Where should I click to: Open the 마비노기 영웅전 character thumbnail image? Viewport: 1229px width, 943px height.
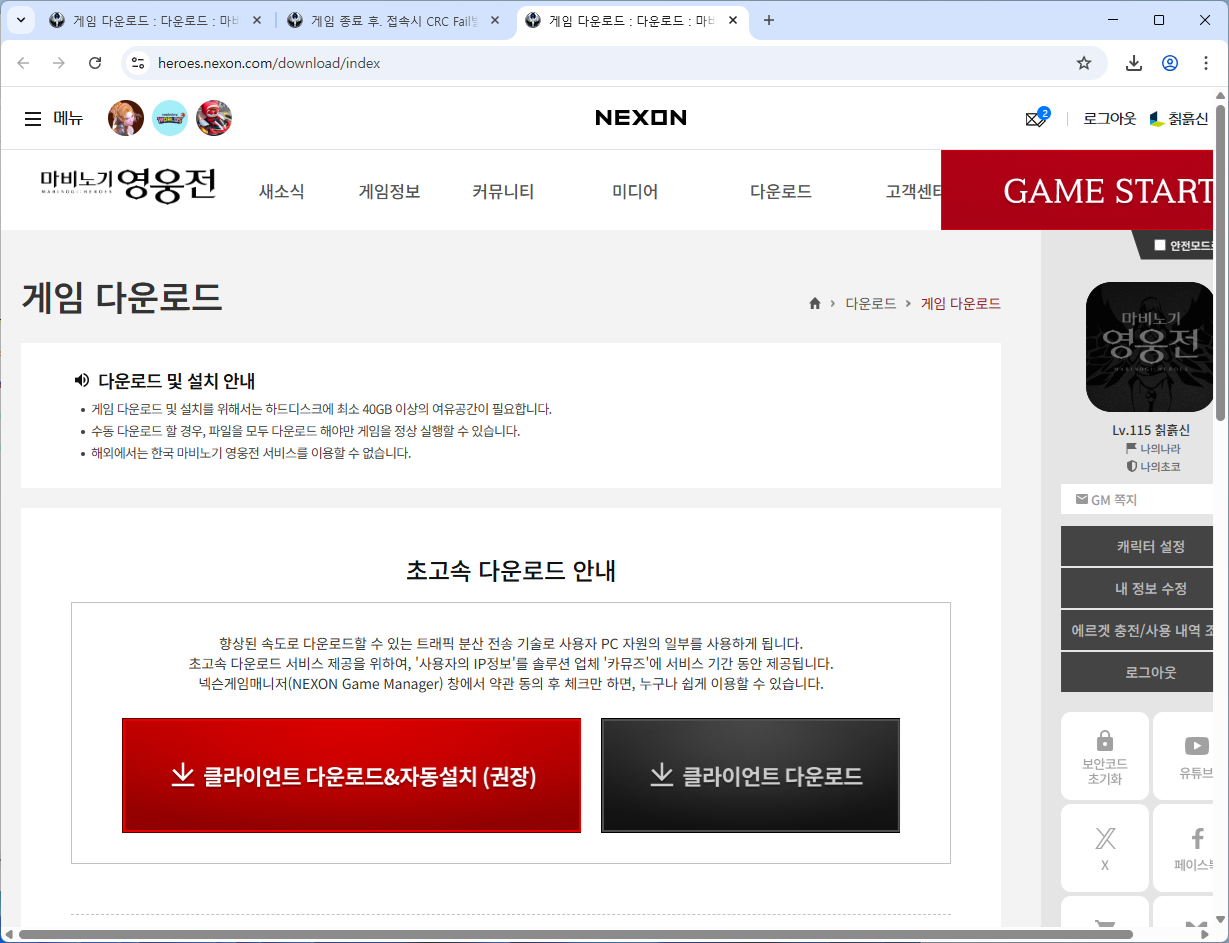click(1150, 347)
